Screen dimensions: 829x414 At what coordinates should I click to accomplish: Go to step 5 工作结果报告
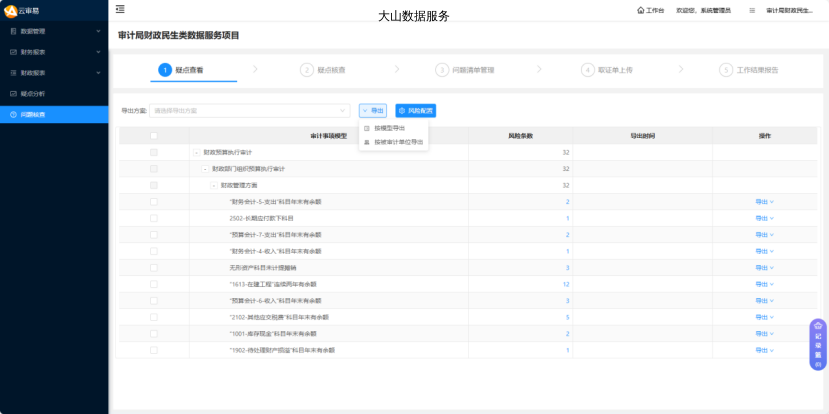coord(750,70)
